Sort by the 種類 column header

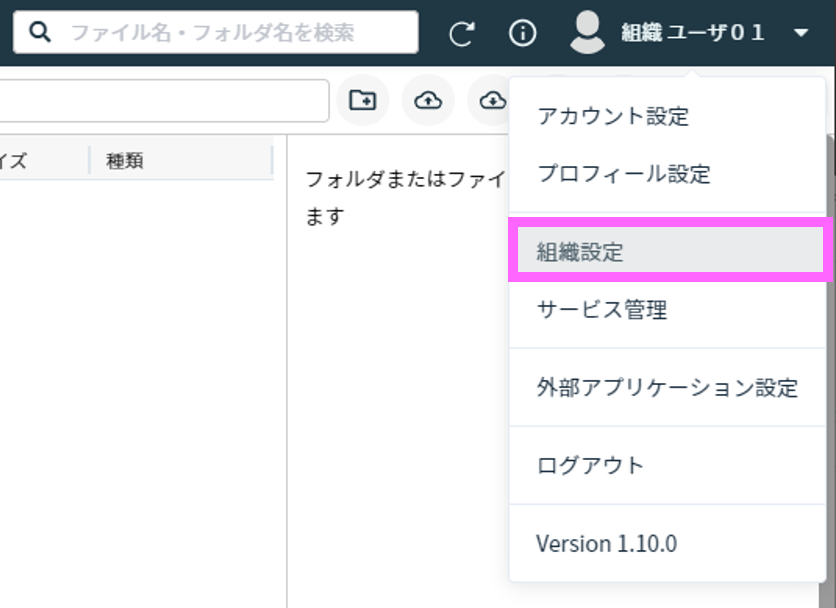[125, 161]
